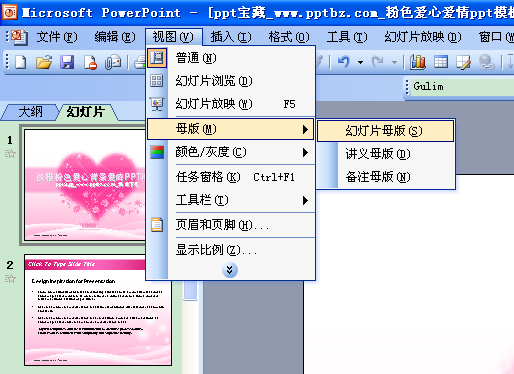The width and height of the screenshot is (514, 374).
Task: Choose 讲义母版(D) in submenu
Action: pyautogui.click(x=386, y=154)
